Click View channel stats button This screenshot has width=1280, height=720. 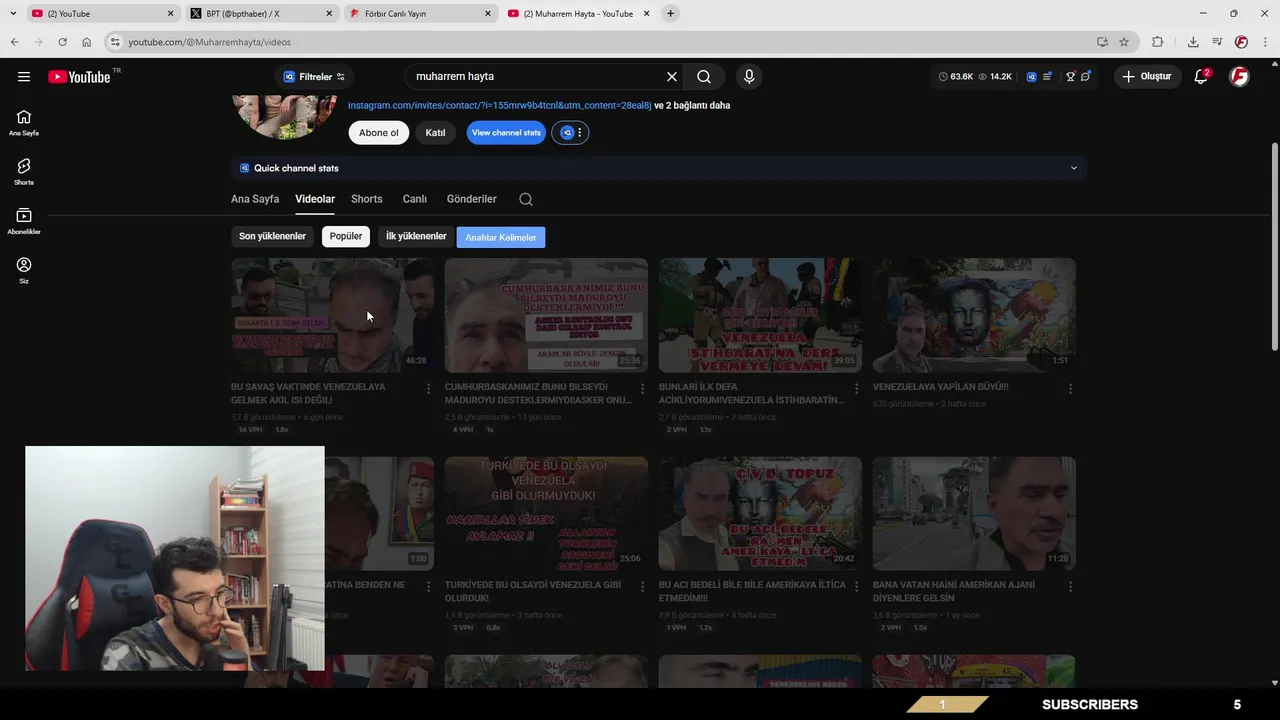coord(506,133)
